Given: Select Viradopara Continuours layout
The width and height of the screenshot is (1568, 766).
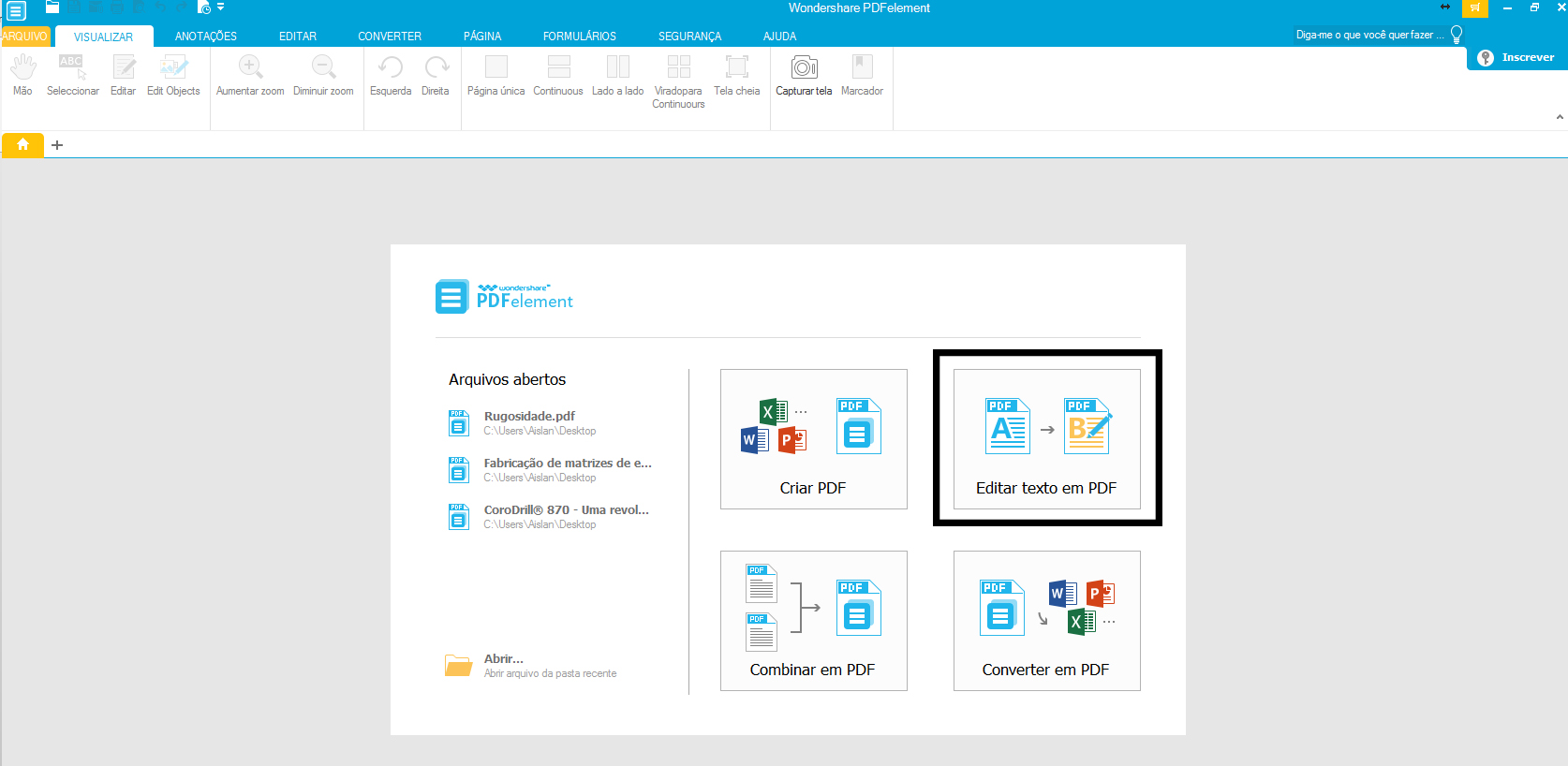Looking at the screenshot, I should (678, 81).
